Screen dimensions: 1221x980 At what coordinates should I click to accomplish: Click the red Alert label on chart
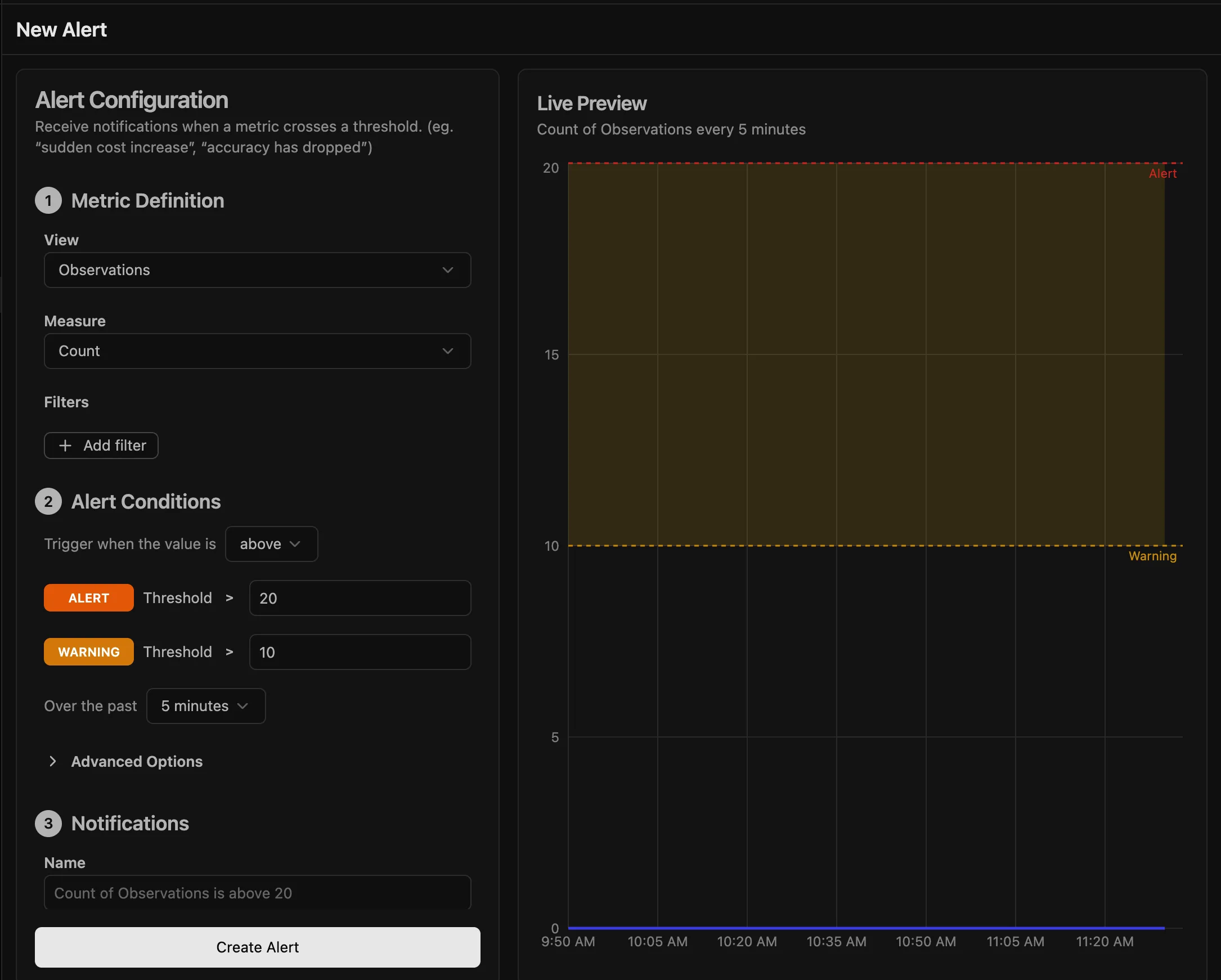pos(1162,174)
